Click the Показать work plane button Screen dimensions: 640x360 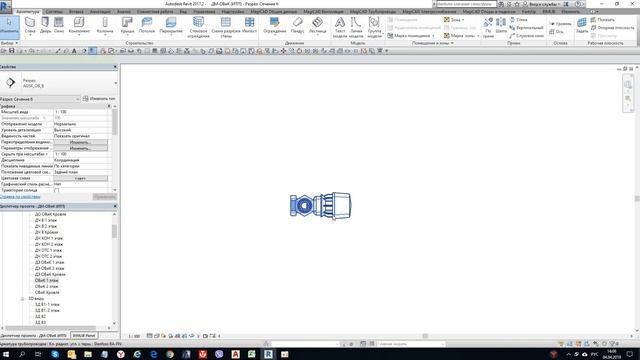point(602,20)
